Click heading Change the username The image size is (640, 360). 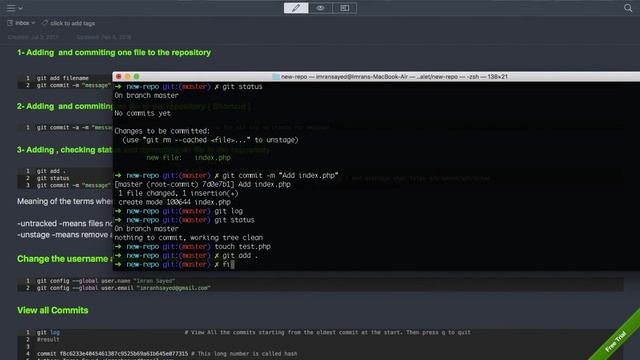(x=64, y=259)
